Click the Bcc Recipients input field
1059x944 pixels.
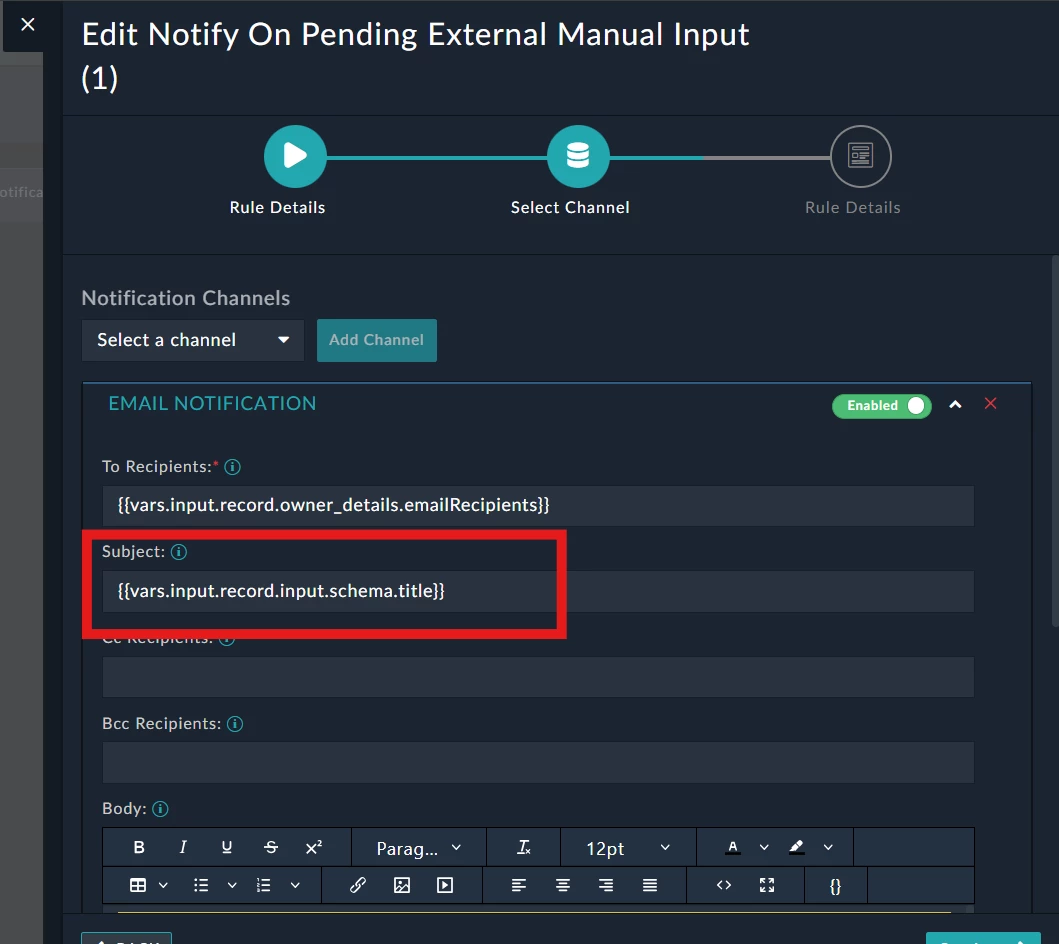point(538,762)
